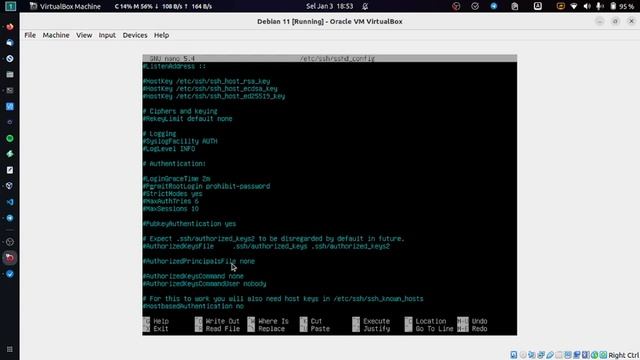Open the File menu in VirtualBox
Image resolution: width=640 pixels, height=360 pixels.
point(30,35)
